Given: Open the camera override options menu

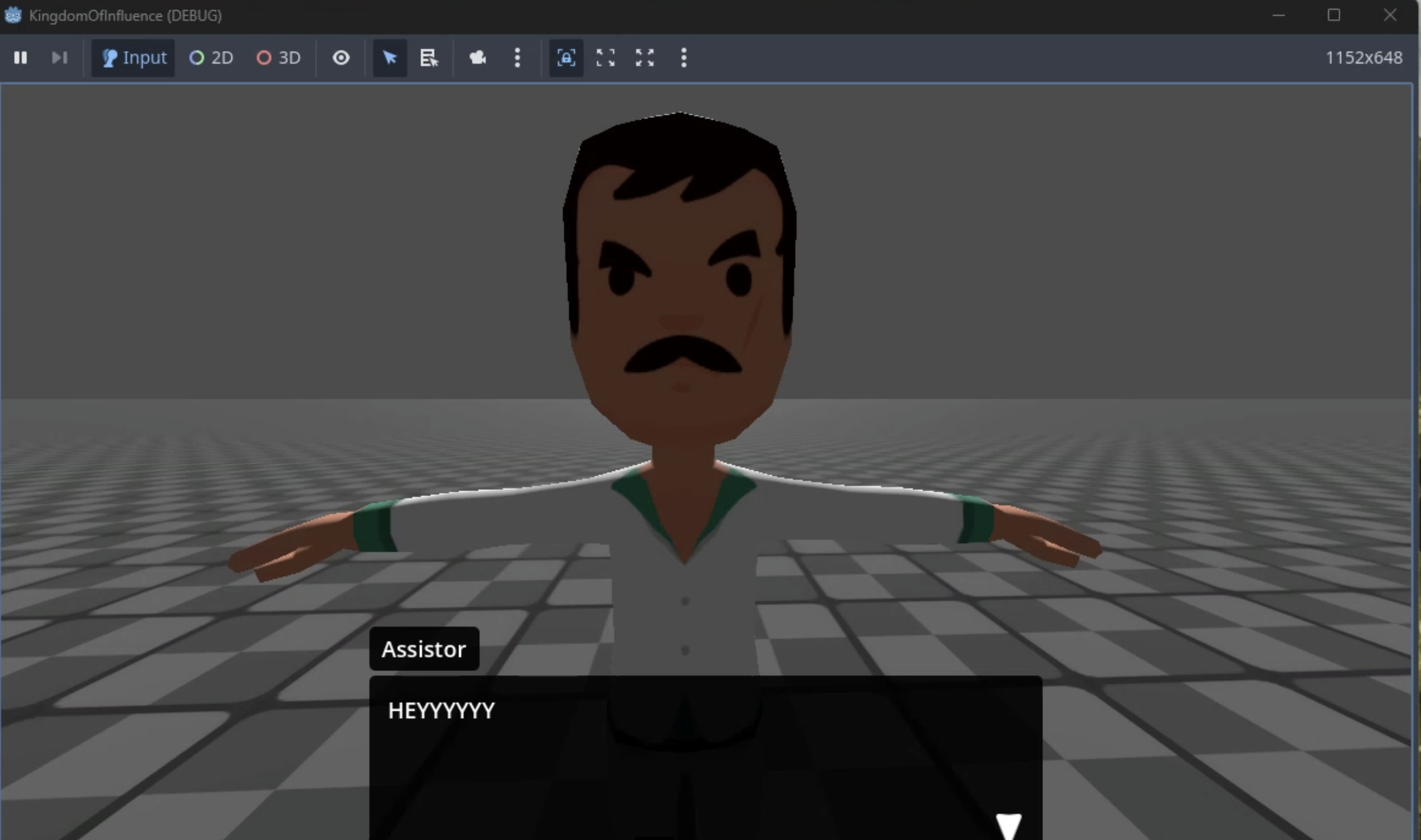Looking at the screenshot, I should [x=517, y=57].
